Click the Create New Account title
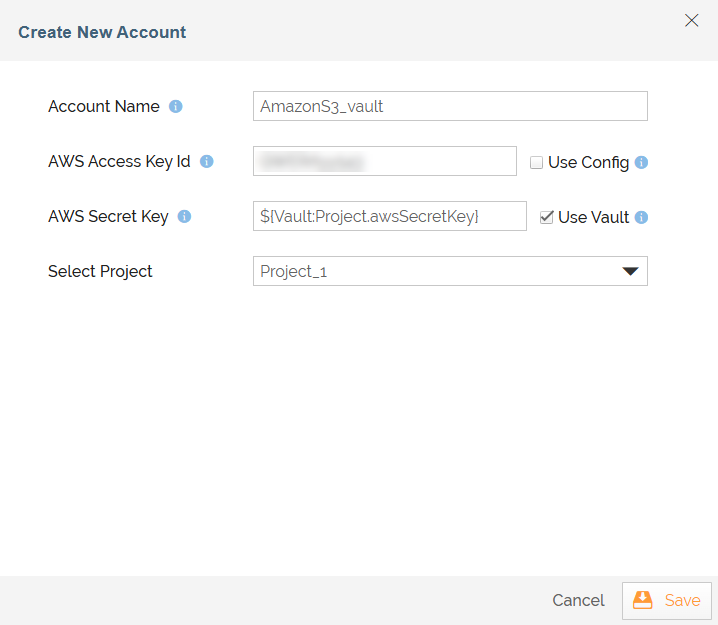Image resolution: width=718 pixels, height=625 pixels. click(102, 32)
